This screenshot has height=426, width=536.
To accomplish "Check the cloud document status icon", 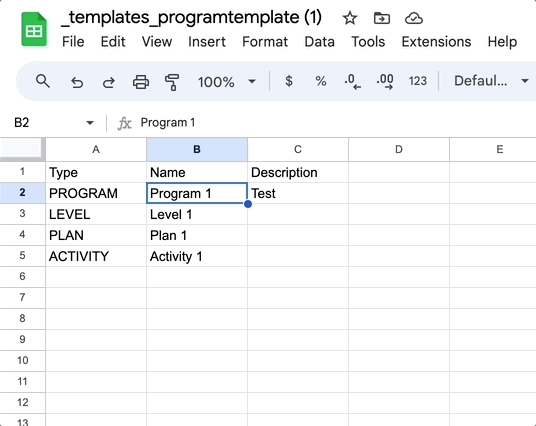I will tap(414, 18).
